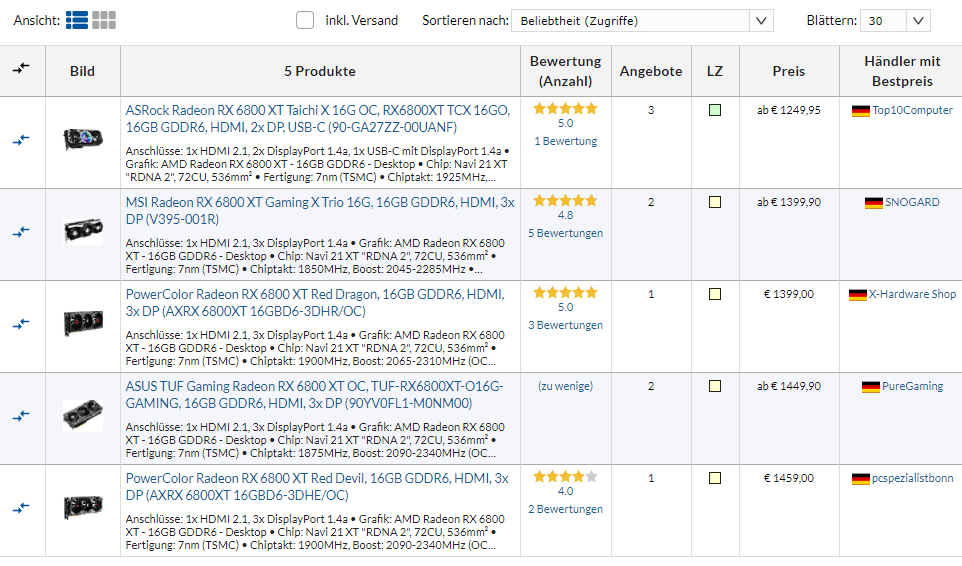
Task: Click German flag next to PureGaming
Action: point(871,387)
